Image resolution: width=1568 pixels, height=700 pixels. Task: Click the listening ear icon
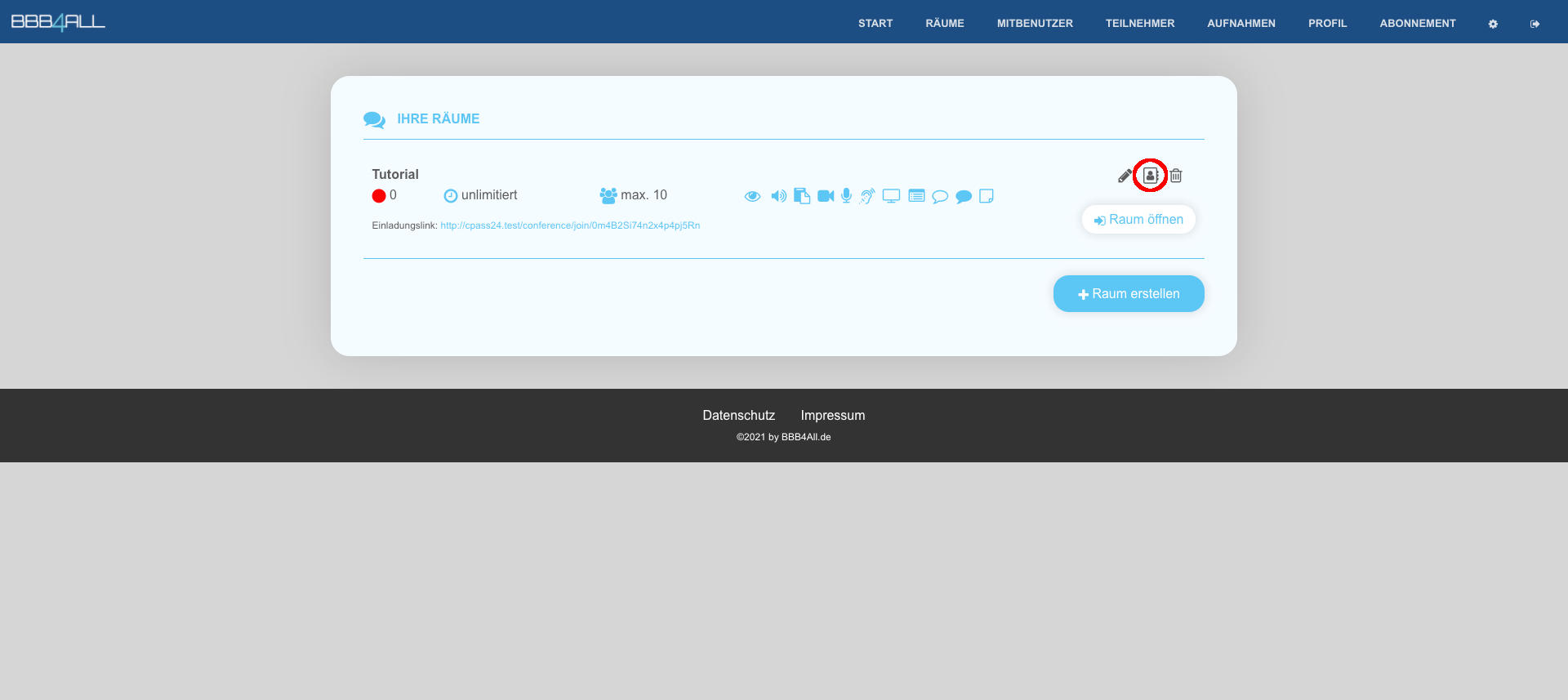coord(867,196)
